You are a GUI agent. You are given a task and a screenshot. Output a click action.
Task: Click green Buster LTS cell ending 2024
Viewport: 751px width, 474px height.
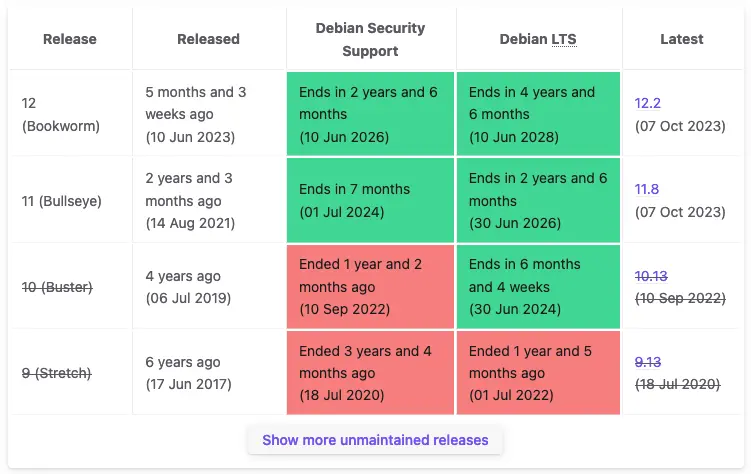(538, 287)
